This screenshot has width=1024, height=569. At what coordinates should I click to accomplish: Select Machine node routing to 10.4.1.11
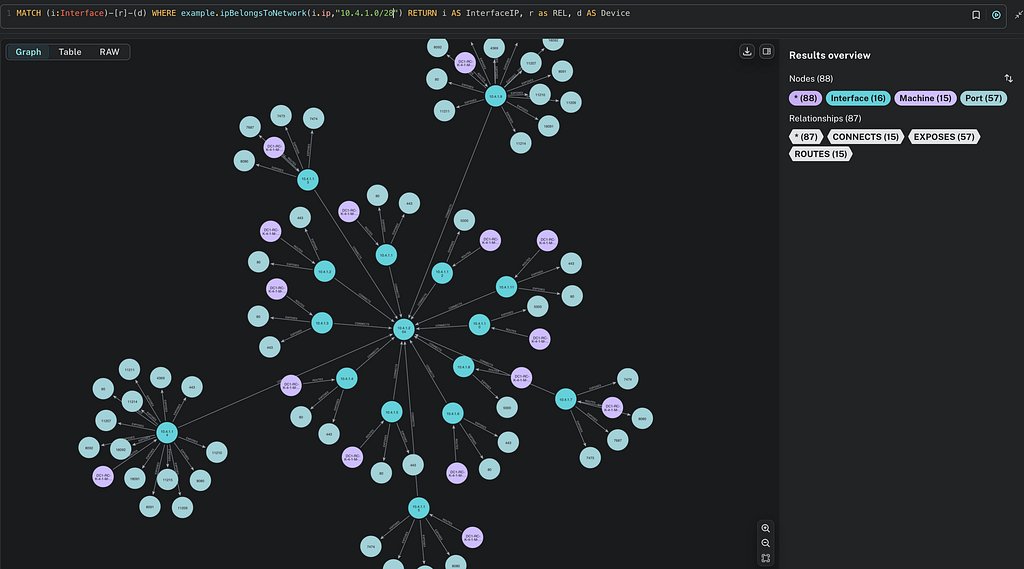pyautogui.click(x=547, y=240)
